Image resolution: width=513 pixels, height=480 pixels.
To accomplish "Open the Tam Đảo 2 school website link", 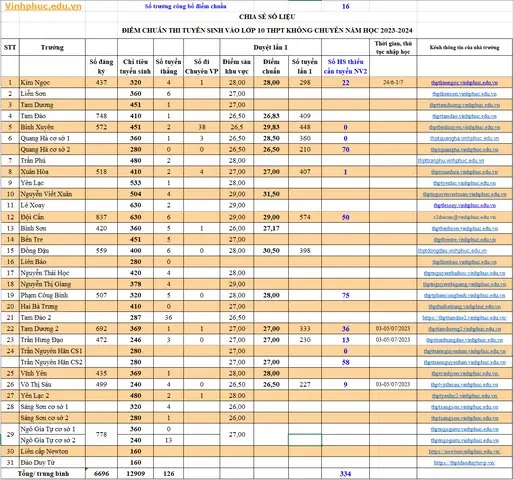I will 464,318.
